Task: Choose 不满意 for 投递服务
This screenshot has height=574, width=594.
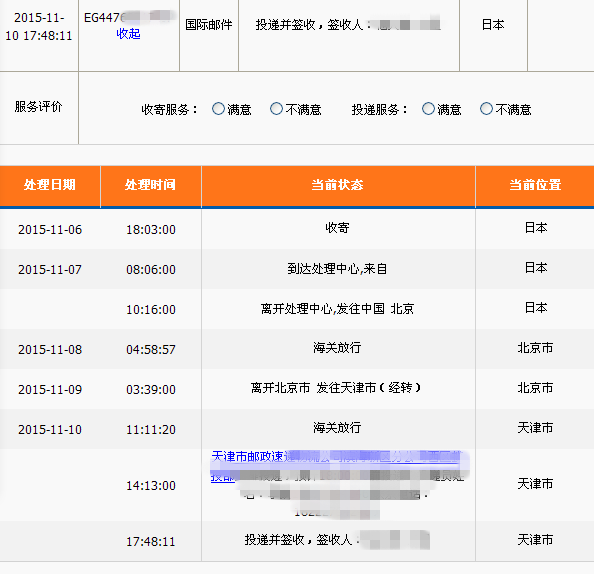Action: [486, 109]
